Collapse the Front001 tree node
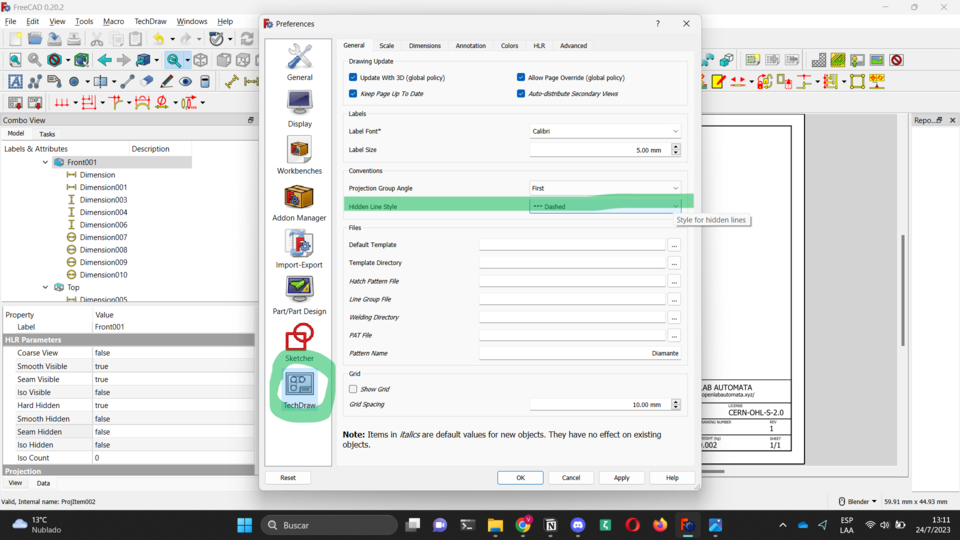The height and width of the screenshot is (540, 960). click(x=45, y=162)
